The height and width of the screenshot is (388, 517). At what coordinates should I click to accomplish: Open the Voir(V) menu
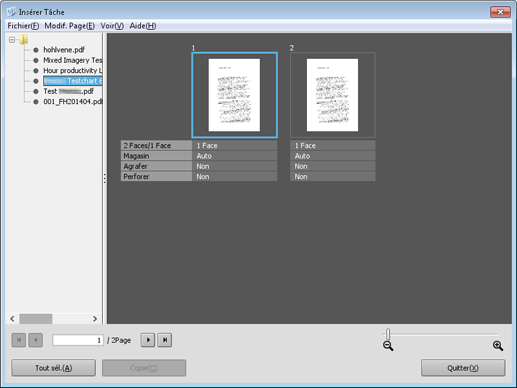112,26
